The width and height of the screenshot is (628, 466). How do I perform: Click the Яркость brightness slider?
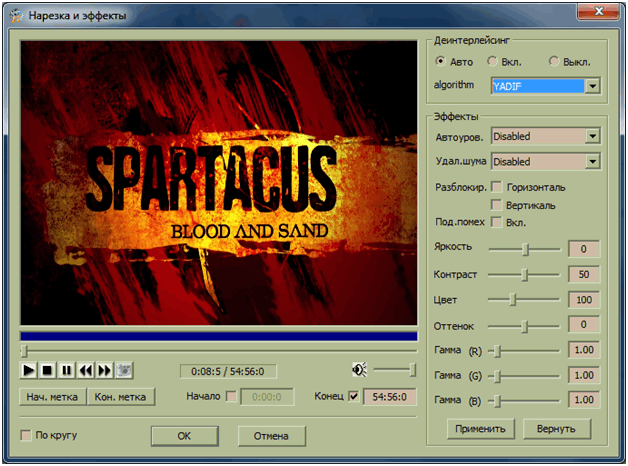coord(525,248)
